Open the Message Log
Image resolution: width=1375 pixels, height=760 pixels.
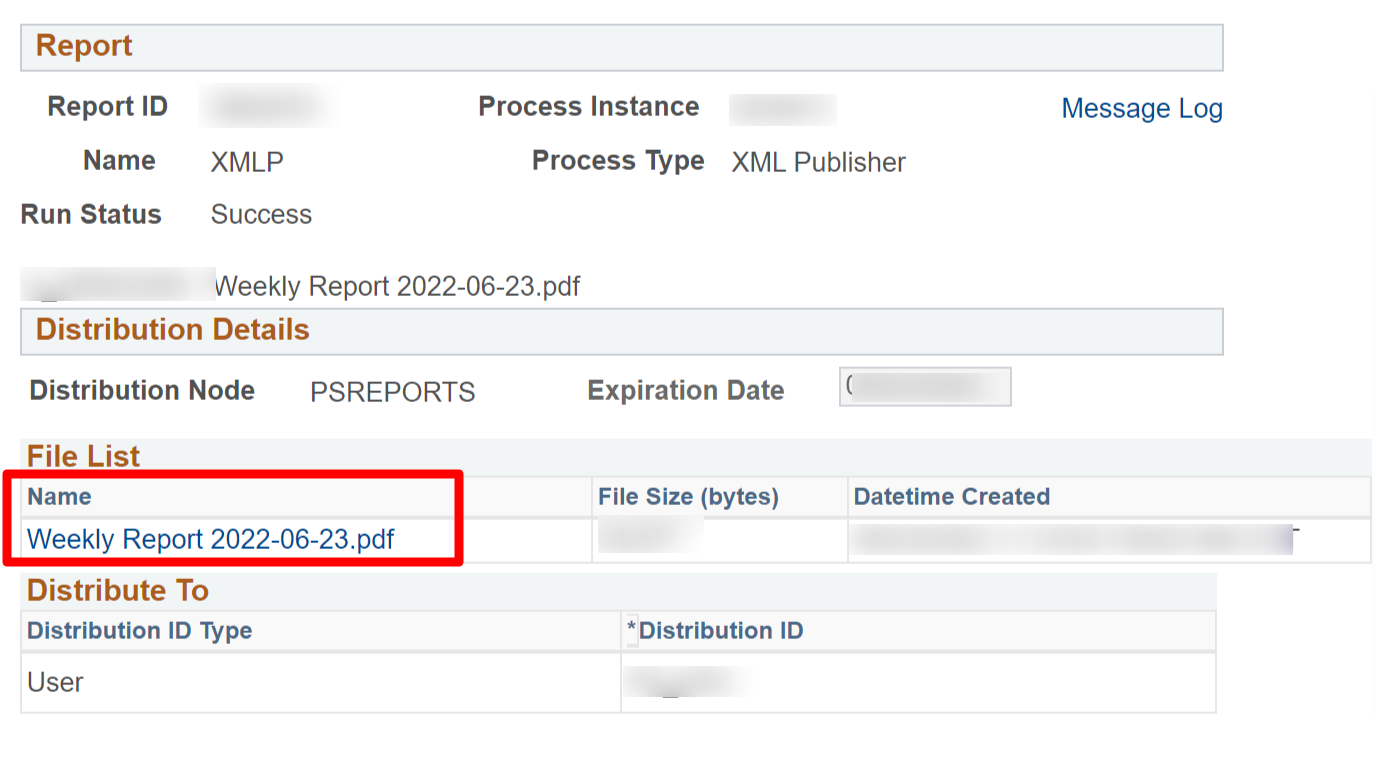1141,108
